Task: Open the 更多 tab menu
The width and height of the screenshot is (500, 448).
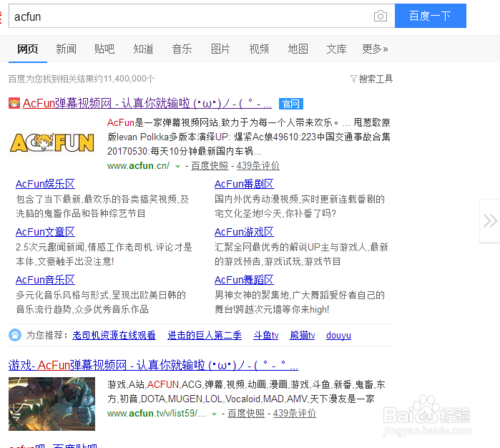Action: (x=375, y=49)
